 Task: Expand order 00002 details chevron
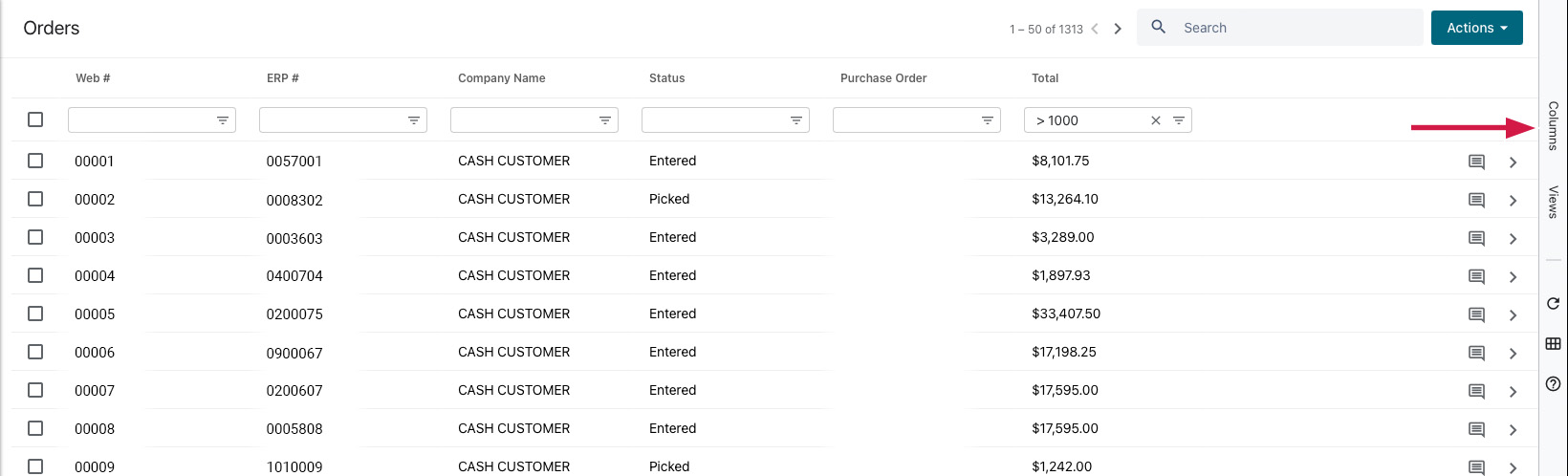(1513, 201)
